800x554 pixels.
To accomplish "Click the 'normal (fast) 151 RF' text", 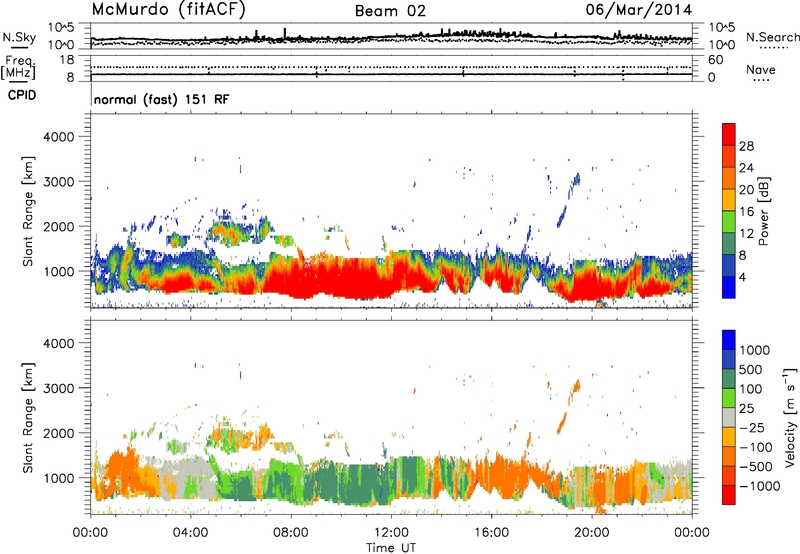I will (161, 99).
